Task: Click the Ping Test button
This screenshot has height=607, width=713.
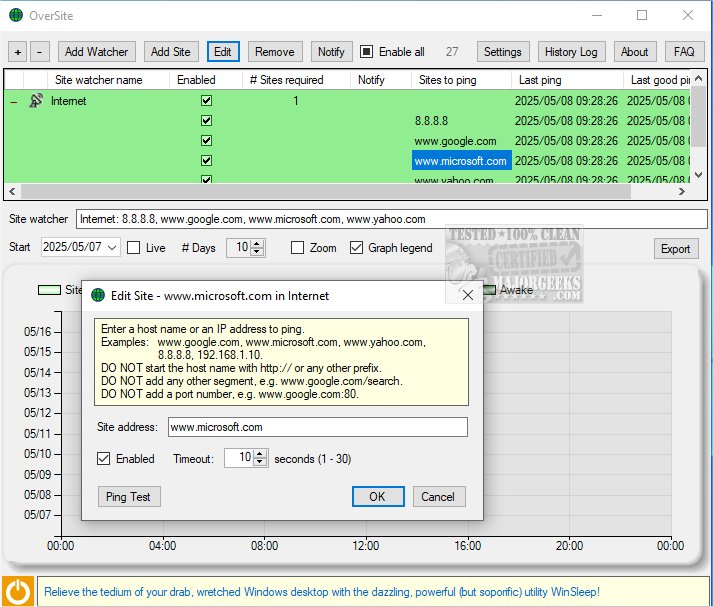Action: (129, 497)
